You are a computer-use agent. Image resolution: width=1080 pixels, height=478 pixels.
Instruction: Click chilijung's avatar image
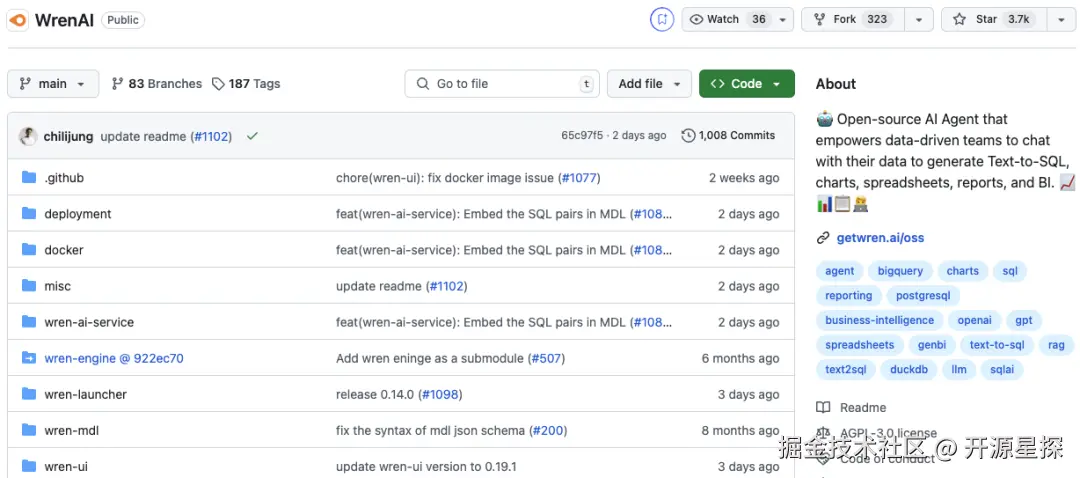click(28, 136)
